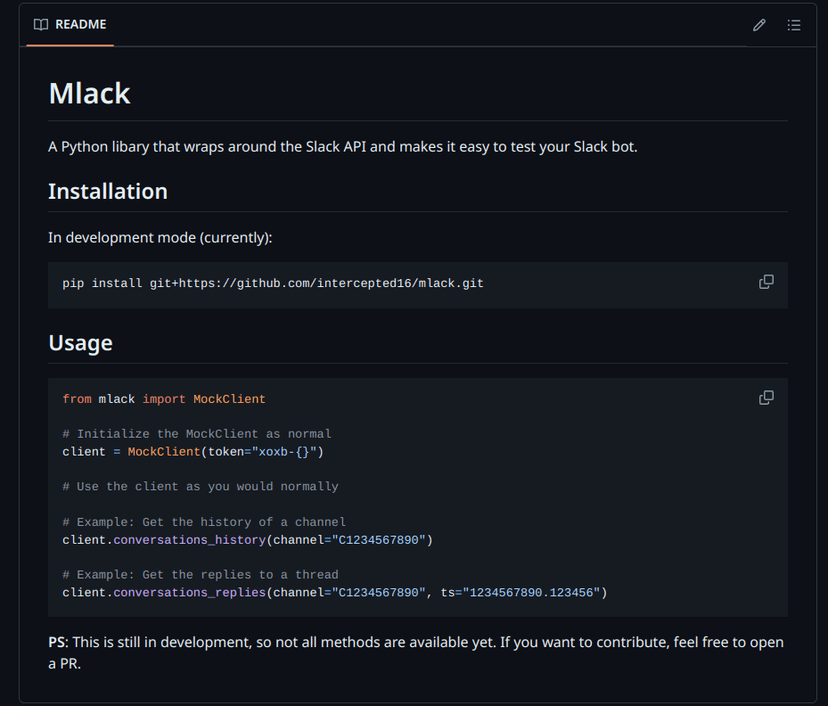This screenshot has width=828, height=706.
Task: Click the 'from mlack import MockClient' line
Action: coord(164,399)
